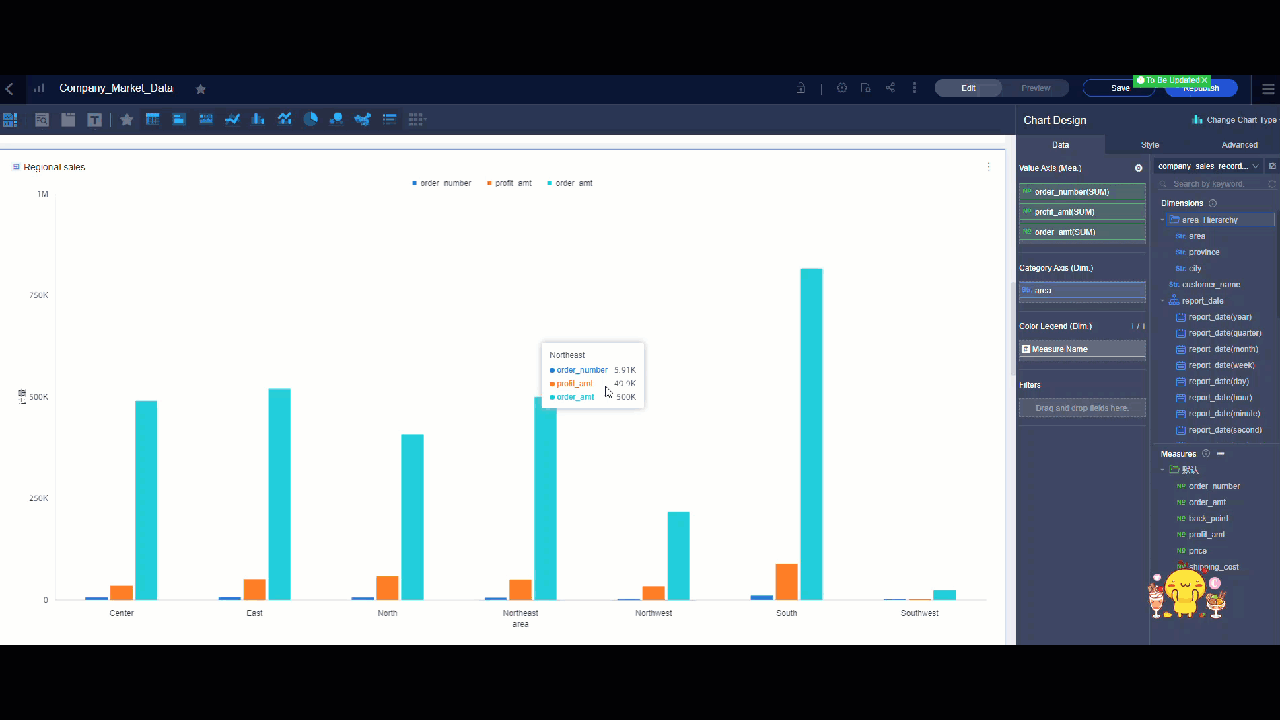The height and width of the screenshot is (720, 1280).
Task: Select the pie chart icon in toolbar
Action: [311, 119]
